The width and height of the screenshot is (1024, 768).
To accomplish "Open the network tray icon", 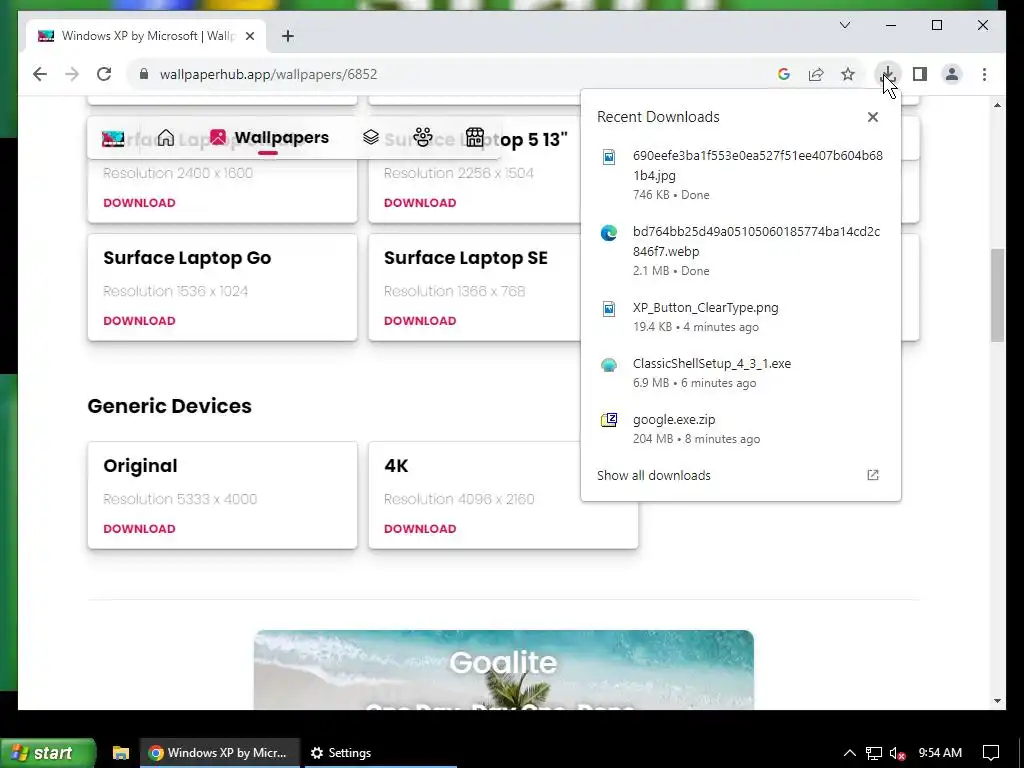I will [x=874, y=753].
